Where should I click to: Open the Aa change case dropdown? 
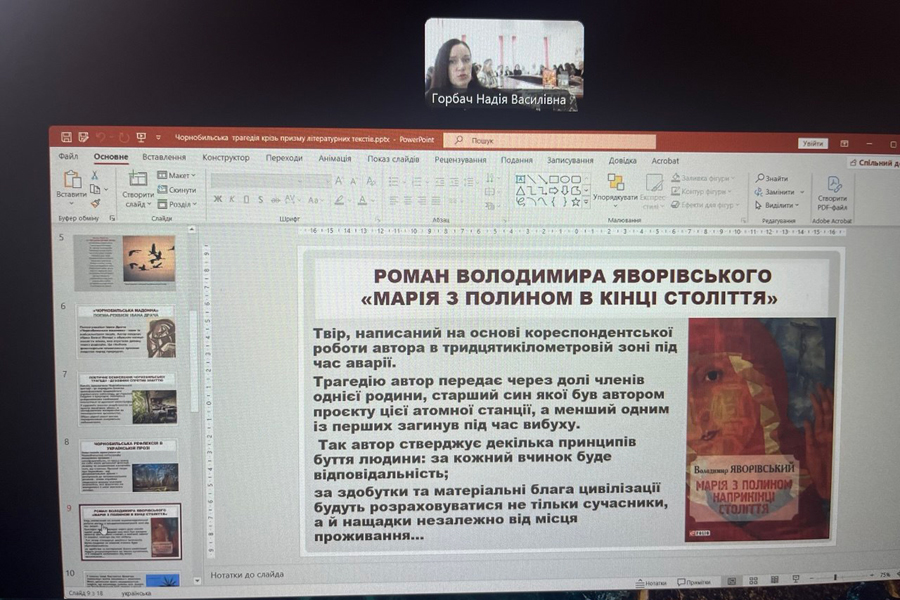click(x=315, y=200)
